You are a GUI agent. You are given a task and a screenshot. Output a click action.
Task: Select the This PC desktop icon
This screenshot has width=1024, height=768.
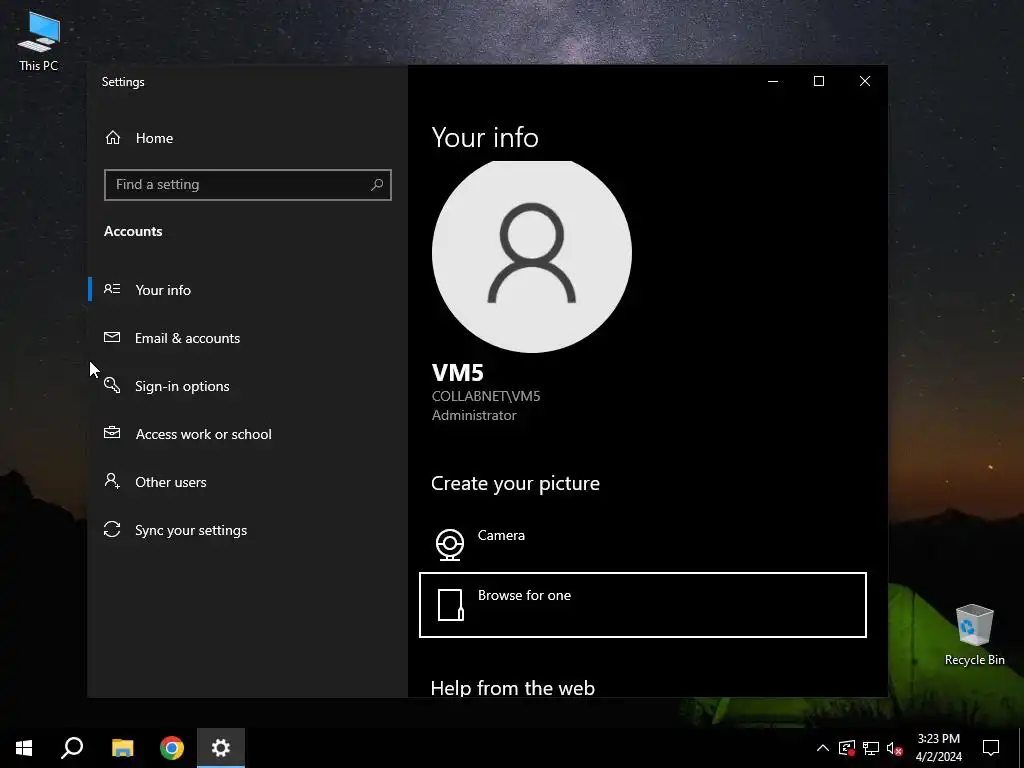(39, 41)
